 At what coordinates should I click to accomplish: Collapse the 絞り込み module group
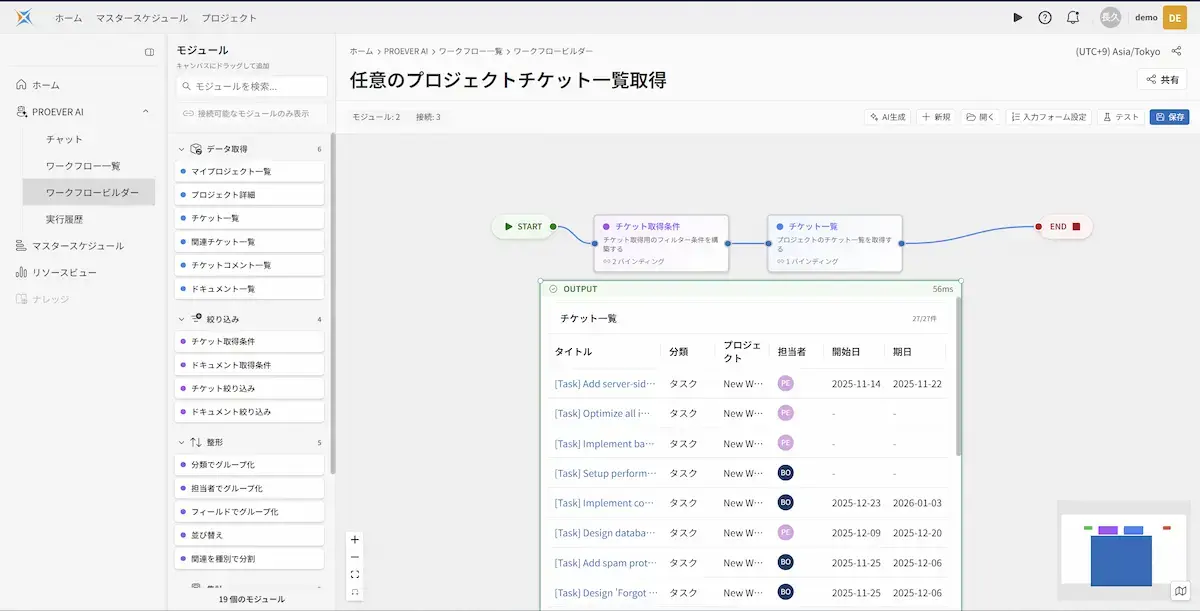182,319
